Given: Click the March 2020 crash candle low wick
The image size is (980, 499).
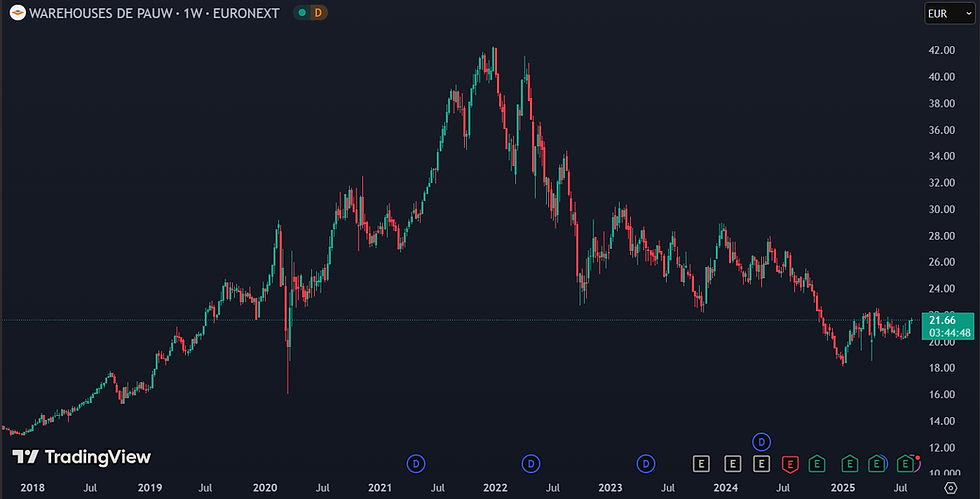Looking at the screenshot, I should 288,372.
